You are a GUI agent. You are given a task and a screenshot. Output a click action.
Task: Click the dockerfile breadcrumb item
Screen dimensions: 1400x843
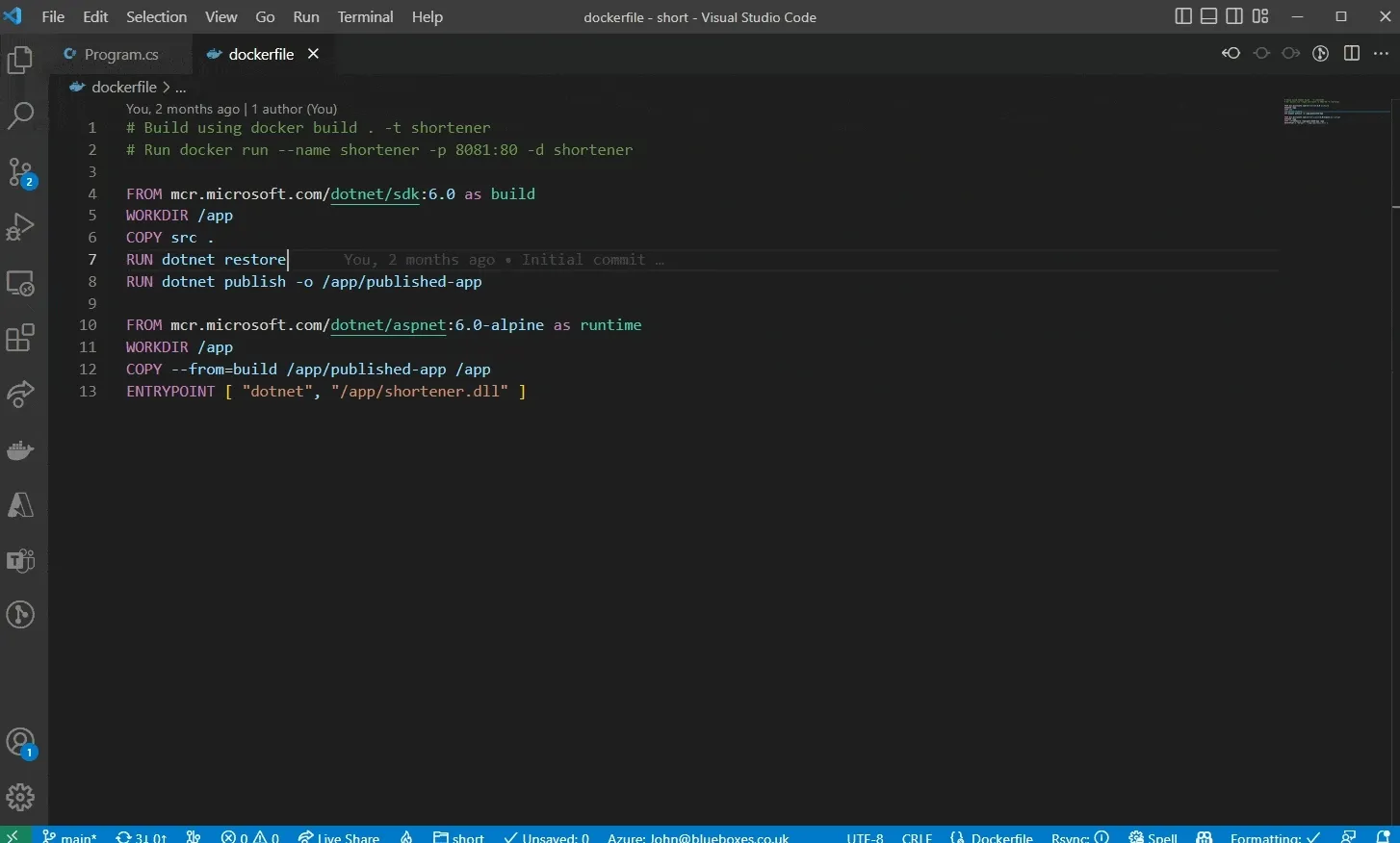pos(114,87)
